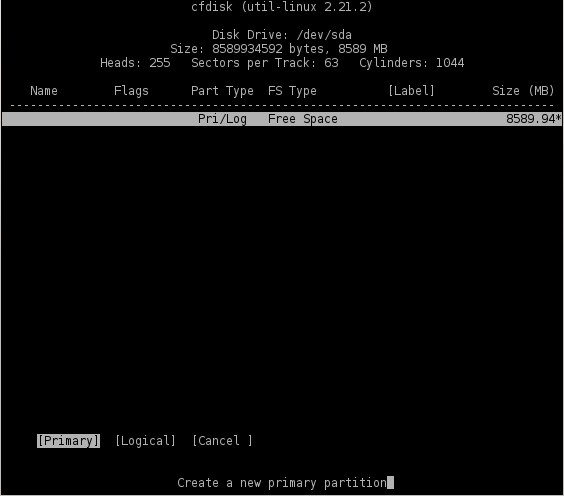Click the Pri/Log partition type entry
The image size is (564, 496).
click(x=222, y=119)
